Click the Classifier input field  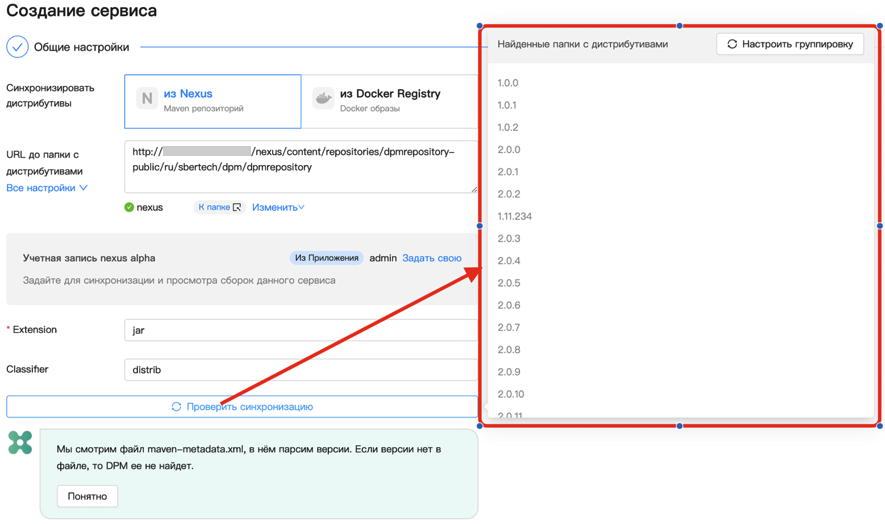point(300,370)
